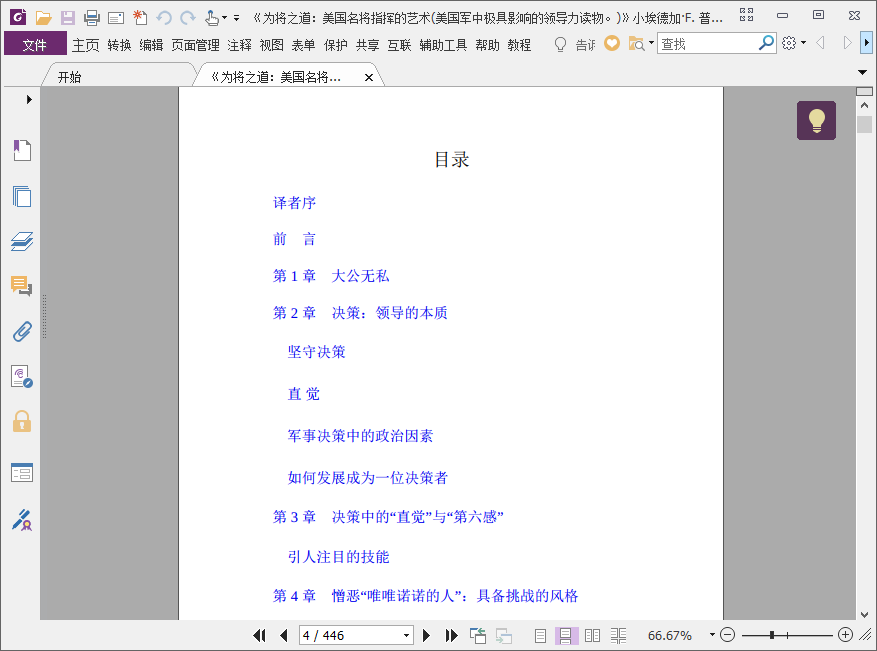Open the attachments paperclip panel

click(22, 332)
